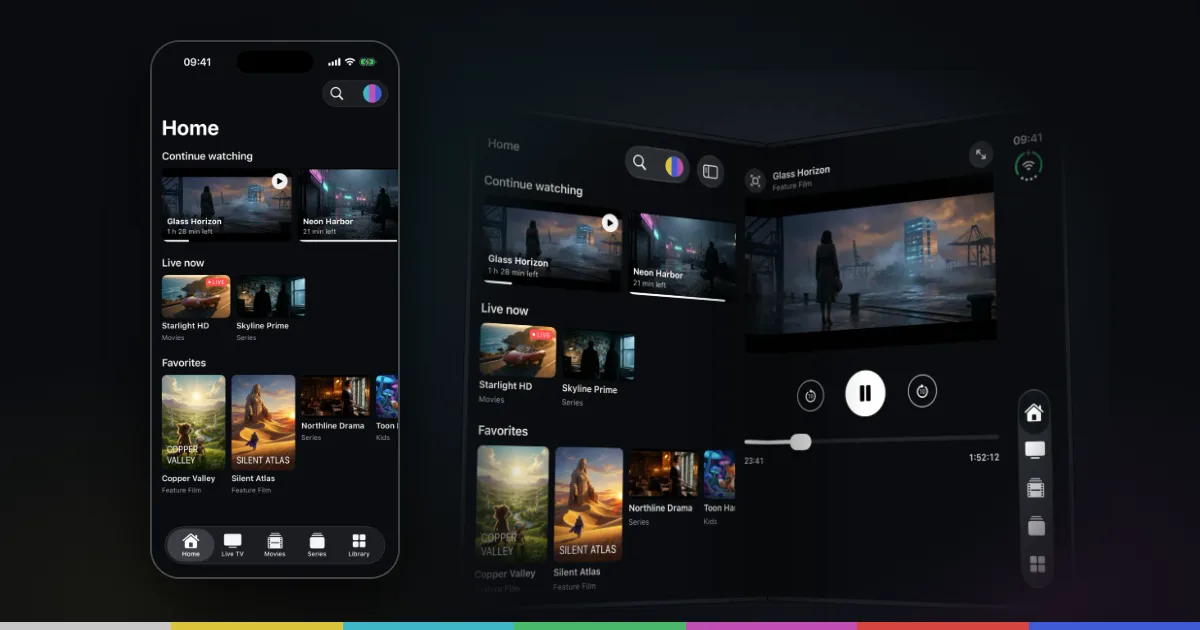This screenshot has width=1200, height=630.
Task: Expand the player to full screen
Action: click(981, 154)
